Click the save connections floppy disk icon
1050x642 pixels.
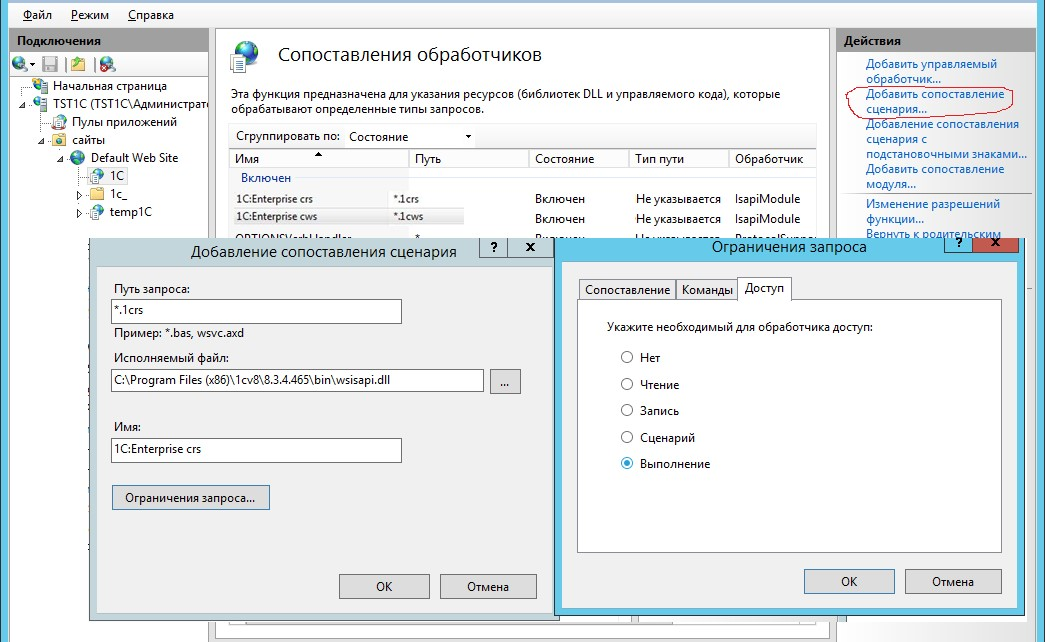(x=50, y=64)
